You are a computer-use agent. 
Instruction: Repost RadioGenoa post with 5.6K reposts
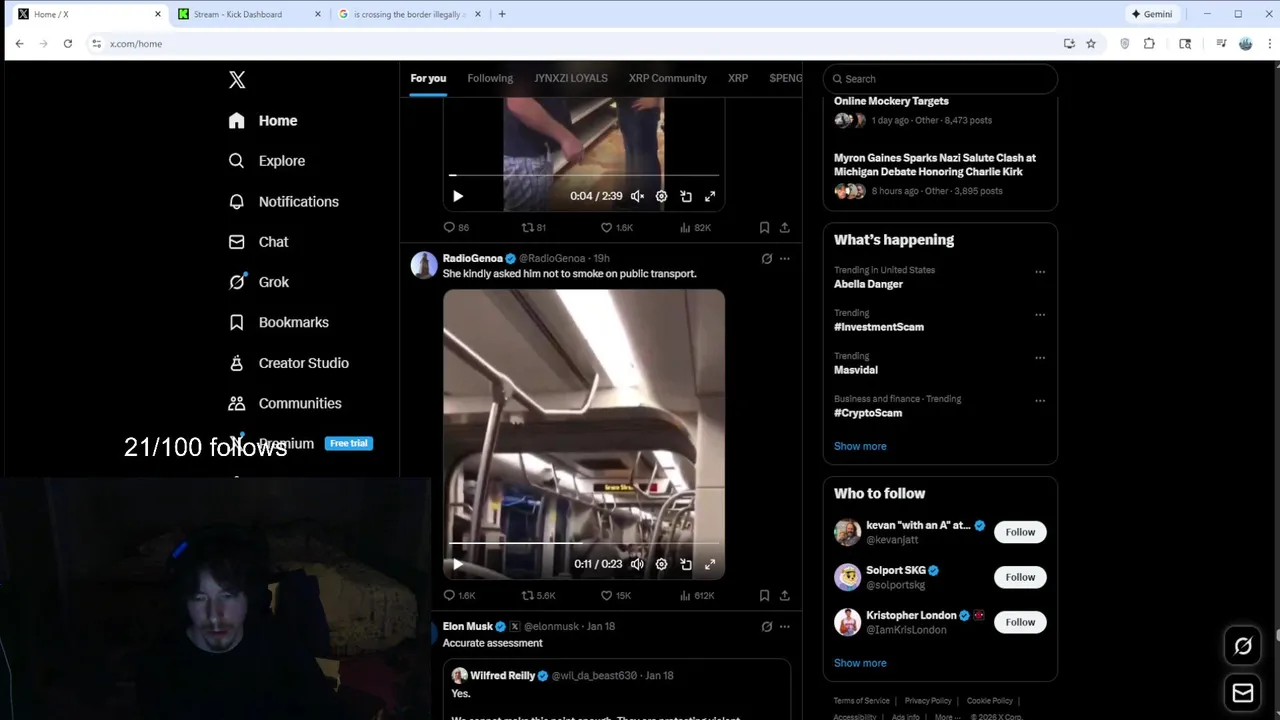click(x=538, y=595)
